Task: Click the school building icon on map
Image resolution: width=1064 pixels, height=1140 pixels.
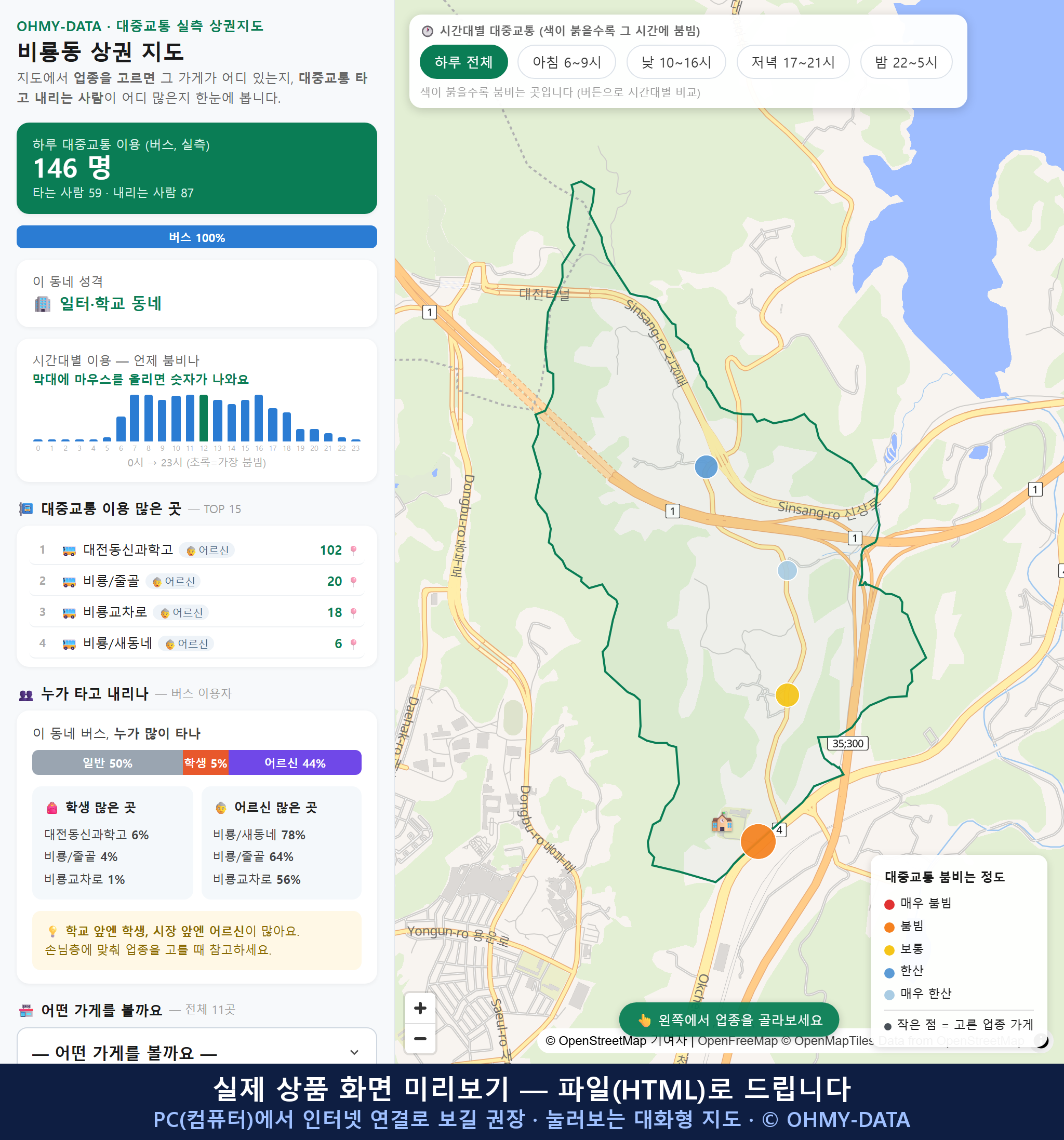Action: click(x=722, y=822)
